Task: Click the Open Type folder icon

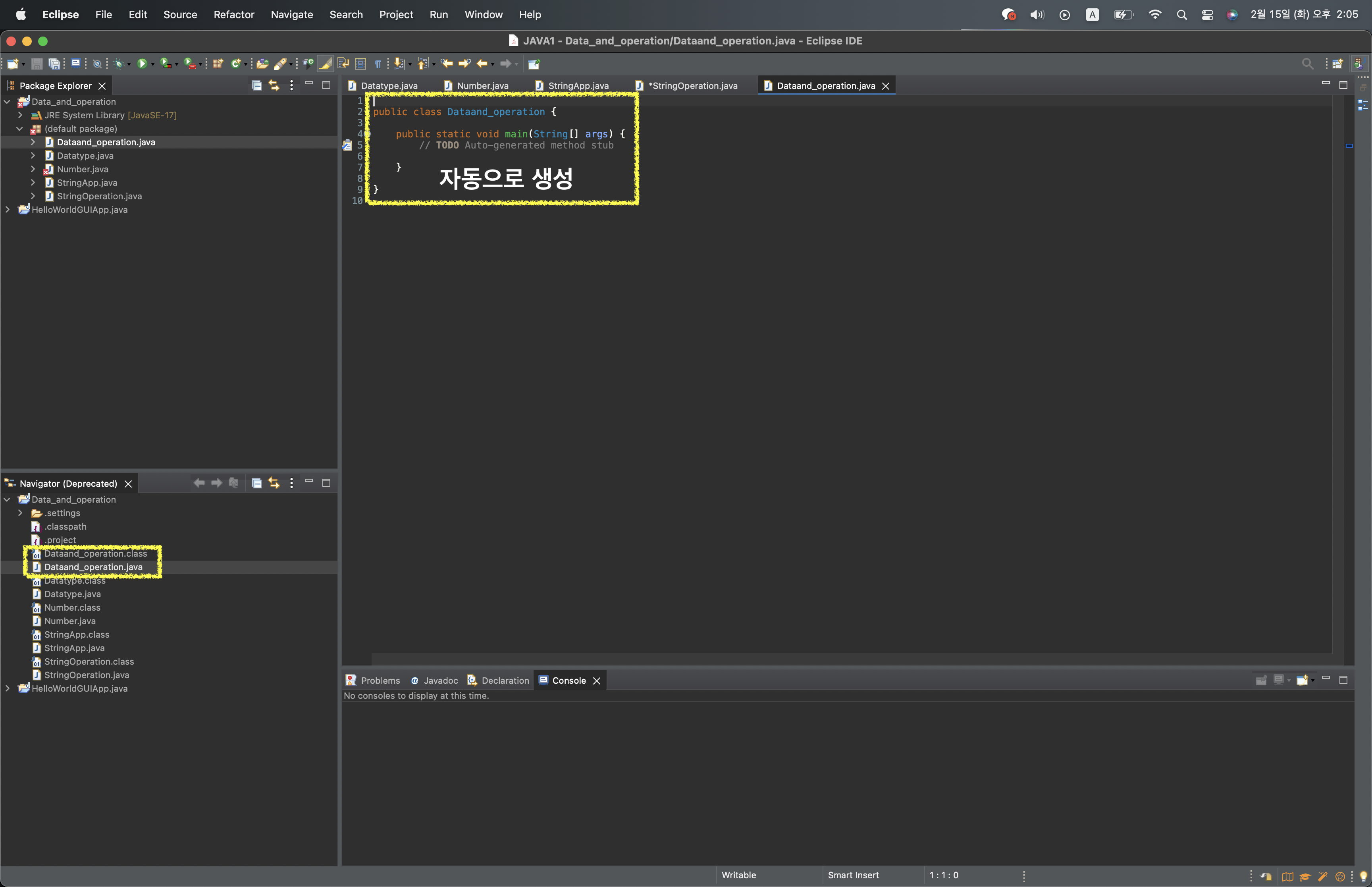Action: (262, 64)
